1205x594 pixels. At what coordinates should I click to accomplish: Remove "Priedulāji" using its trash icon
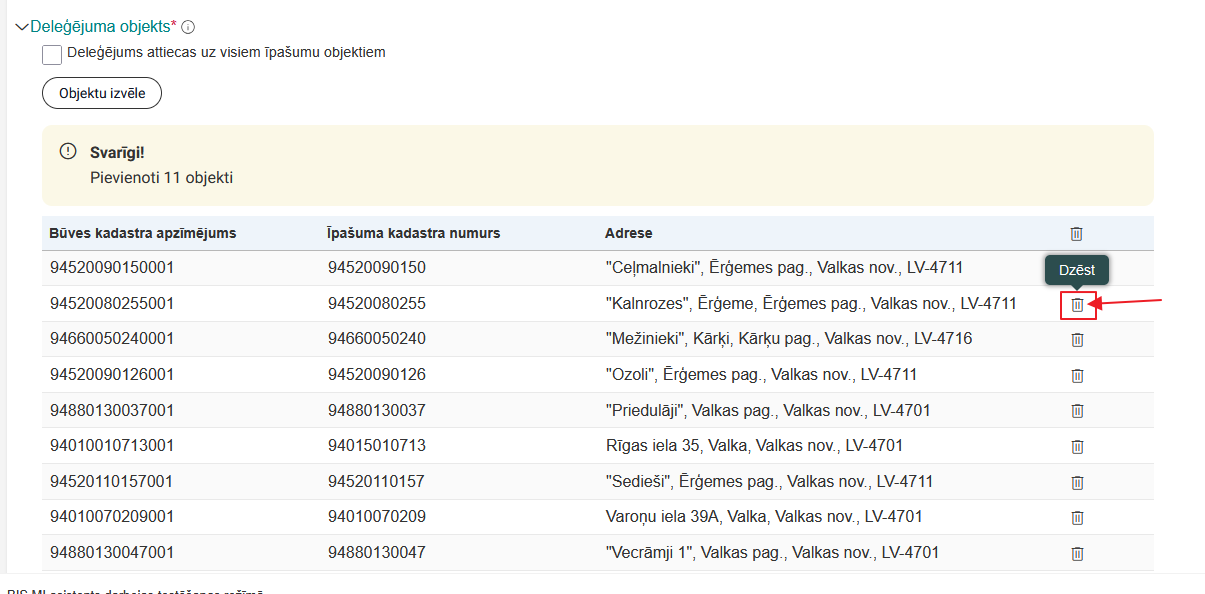click(1077, 411)
